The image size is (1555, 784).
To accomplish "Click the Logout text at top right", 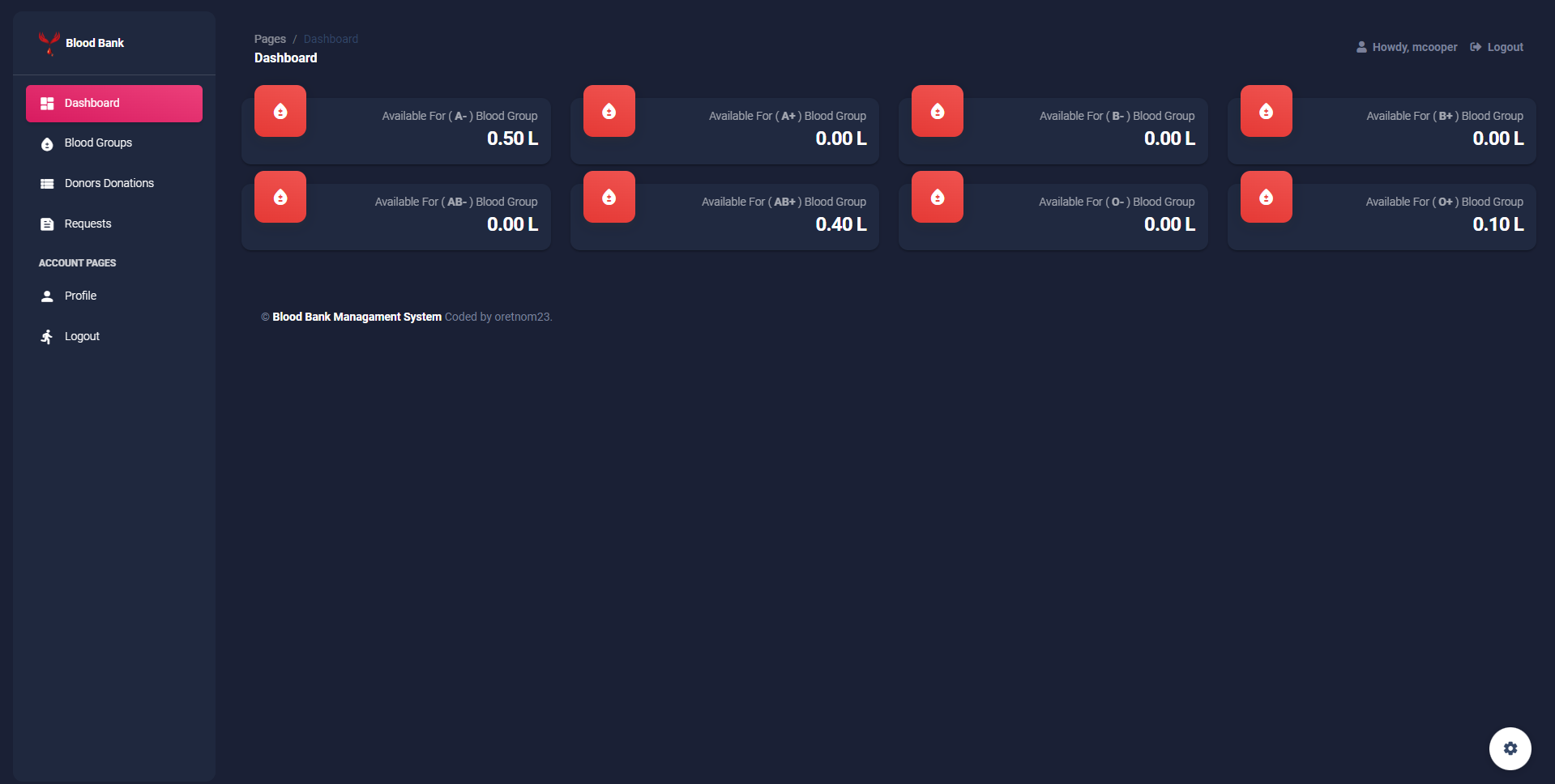I will 1505,46.
